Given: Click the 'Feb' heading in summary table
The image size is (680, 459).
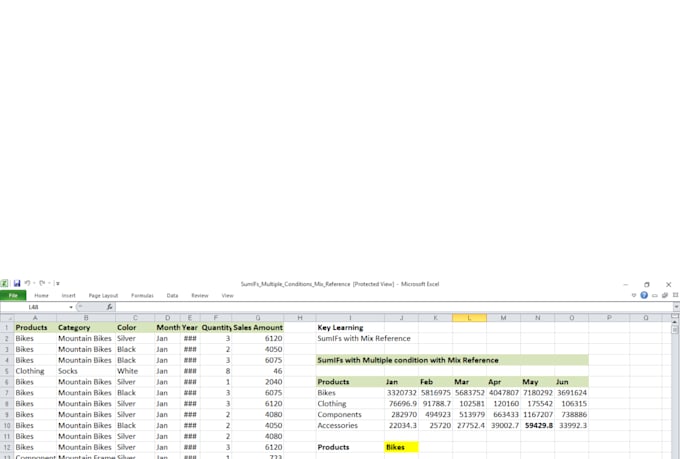Looking at the screenshot, I should point(435,382).
